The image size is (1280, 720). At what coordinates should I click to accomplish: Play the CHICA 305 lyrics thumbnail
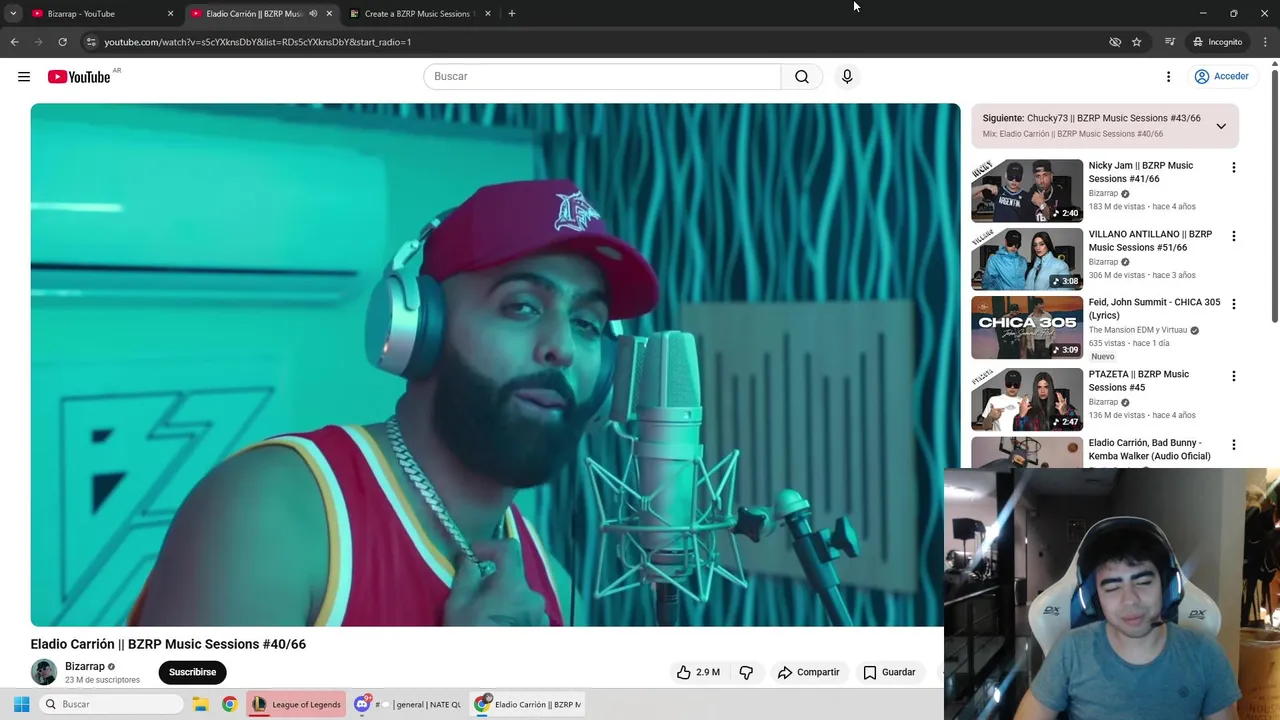coord(1027,326)
